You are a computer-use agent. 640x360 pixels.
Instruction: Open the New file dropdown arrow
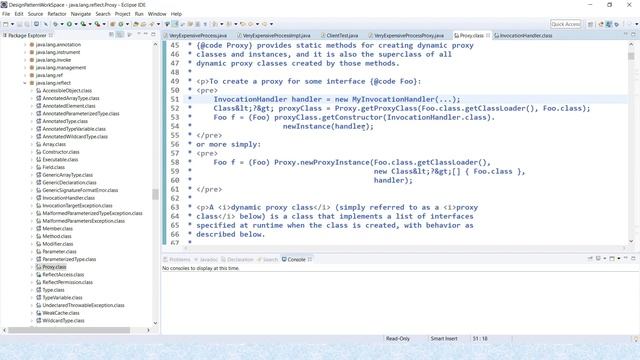click(12, 24)
